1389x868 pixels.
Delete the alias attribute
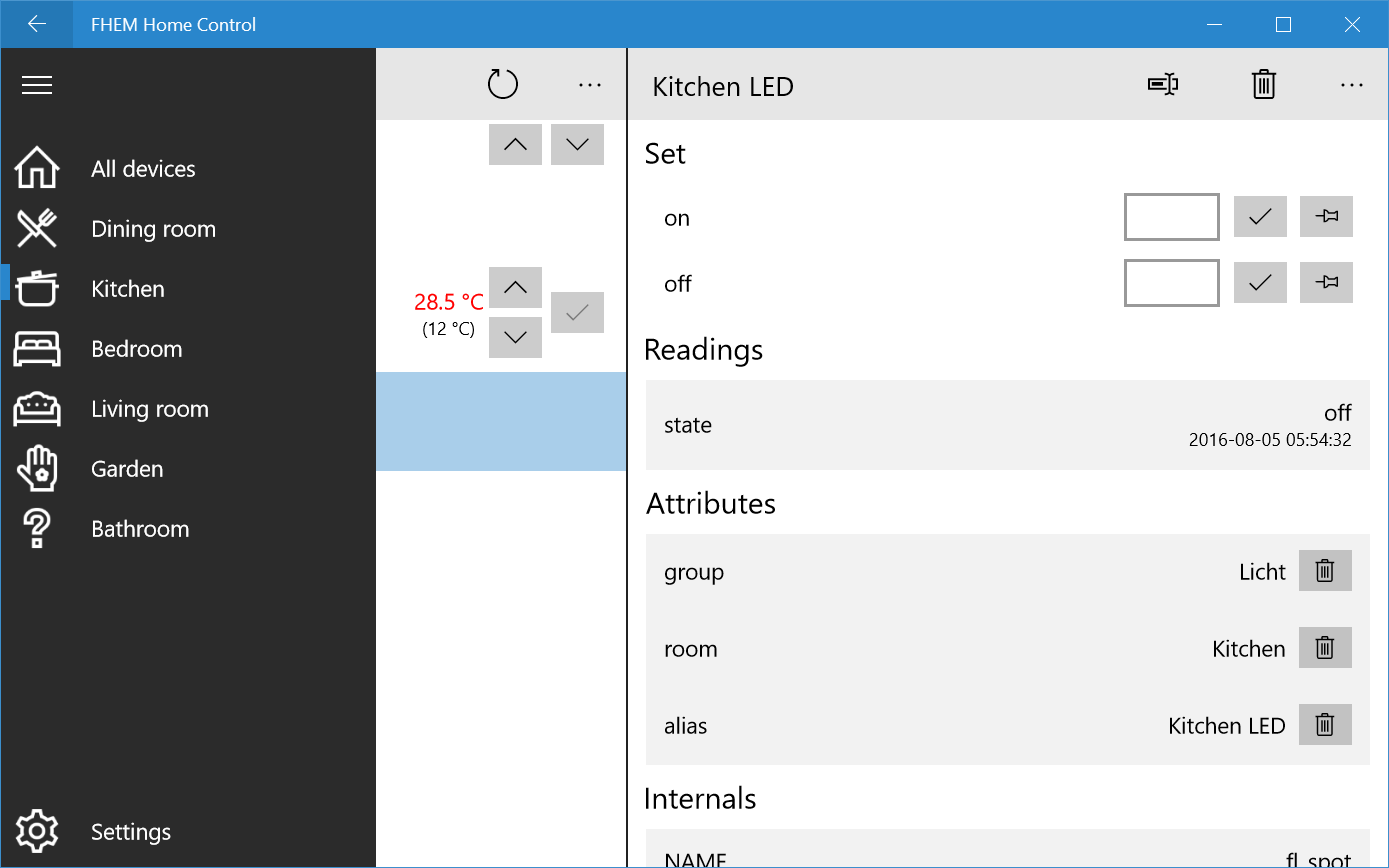pyautogui.click(x=1325, y=725)
